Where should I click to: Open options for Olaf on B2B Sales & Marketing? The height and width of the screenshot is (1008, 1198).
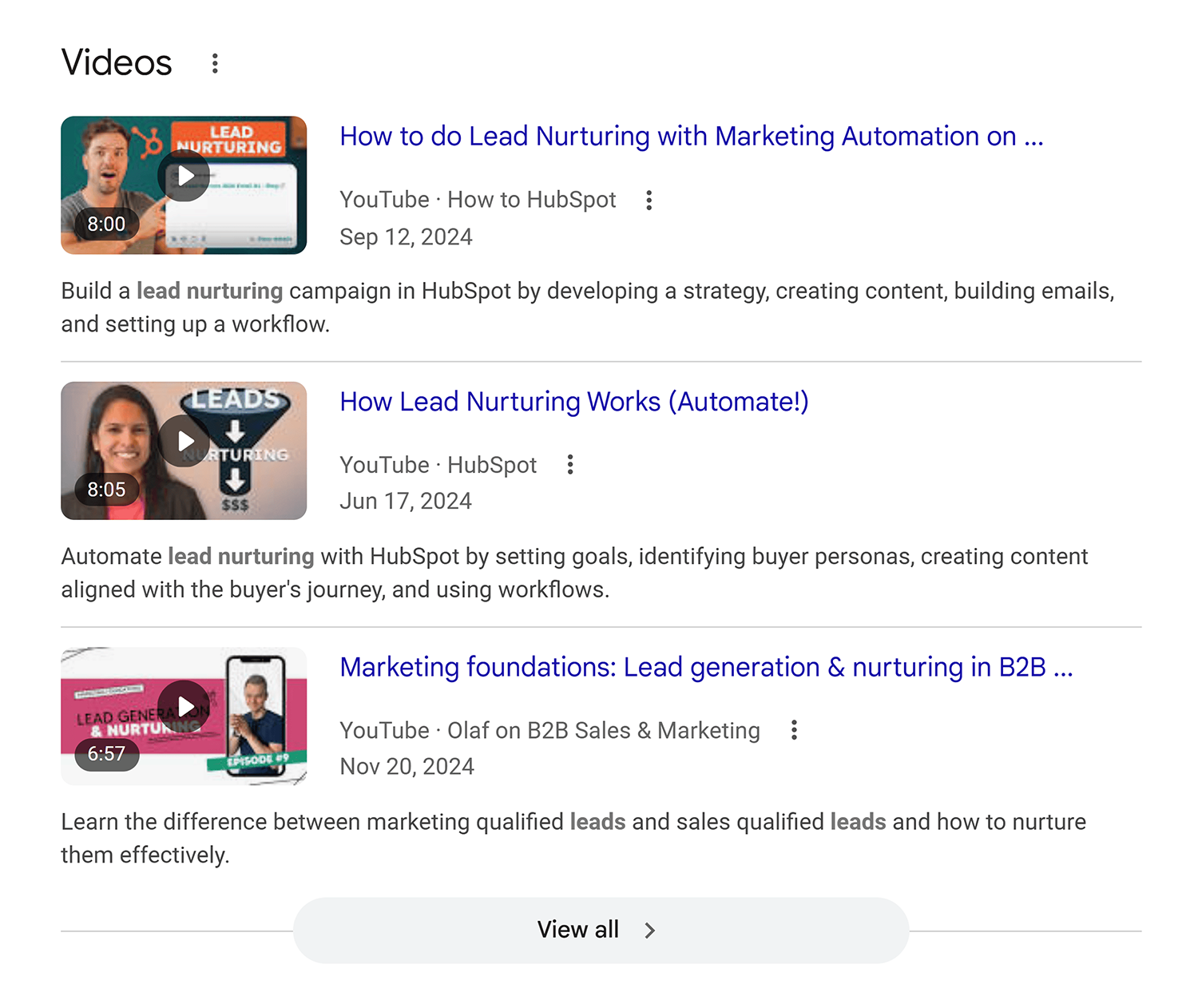pyautogui.click(x=794, y=730)
